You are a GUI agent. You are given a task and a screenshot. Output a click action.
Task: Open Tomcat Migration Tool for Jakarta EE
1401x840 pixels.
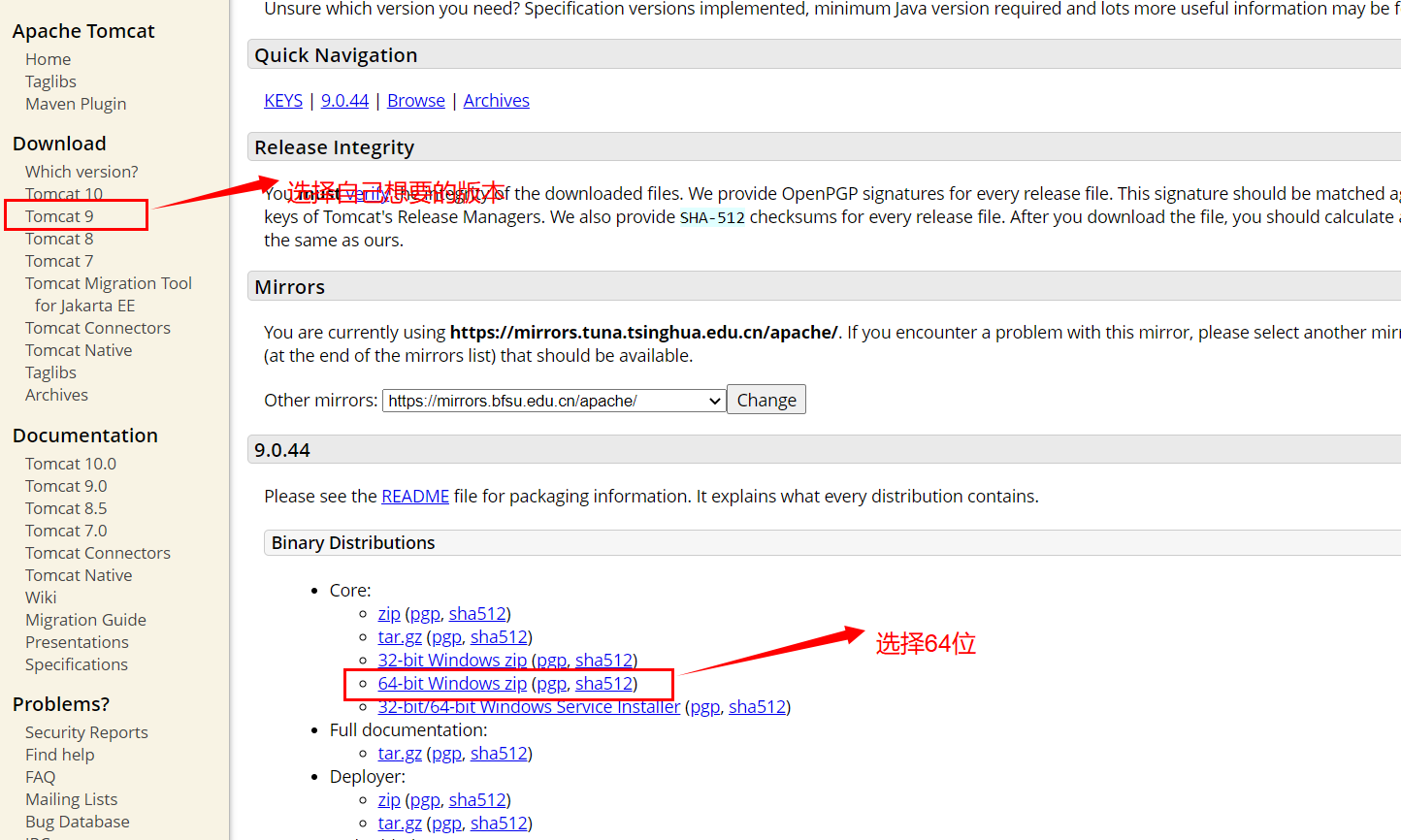pyautogui.click(x=109, y=294)
